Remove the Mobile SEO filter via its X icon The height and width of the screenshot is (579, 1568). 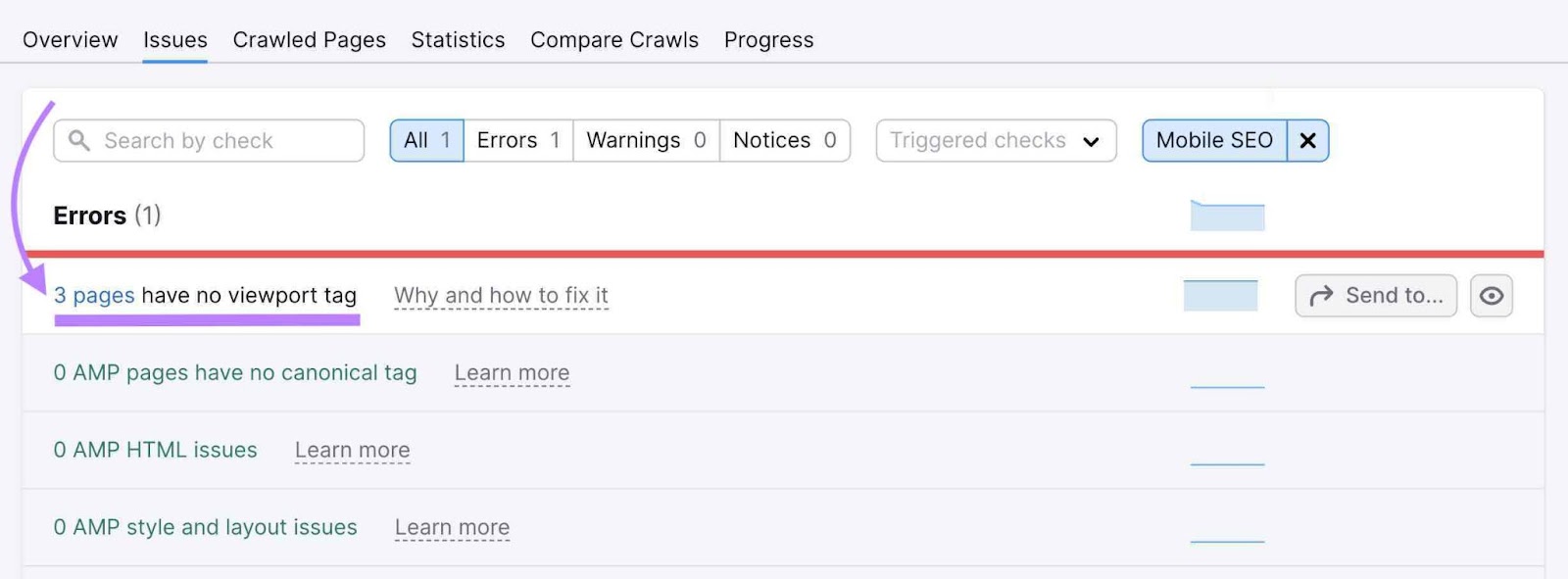(1307, 140)
